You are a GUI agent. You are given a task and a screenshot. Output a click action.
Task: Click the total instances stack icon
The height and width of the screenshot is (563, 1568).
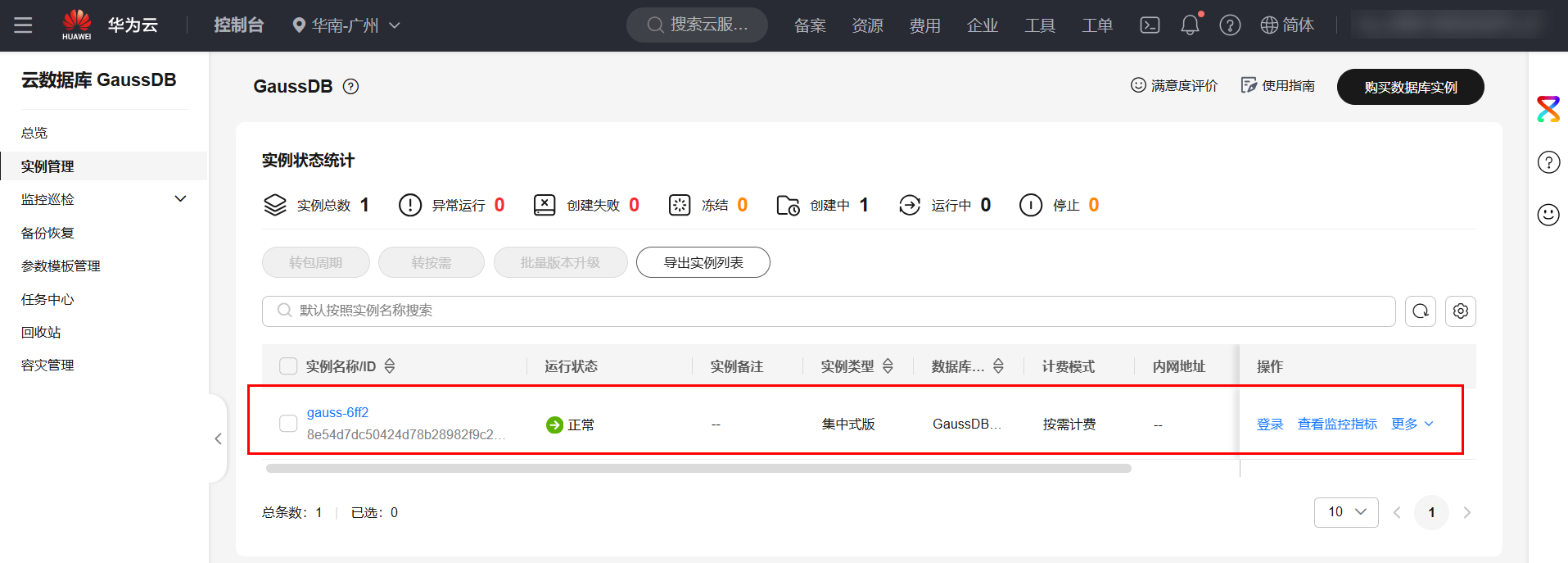point(275,205)
